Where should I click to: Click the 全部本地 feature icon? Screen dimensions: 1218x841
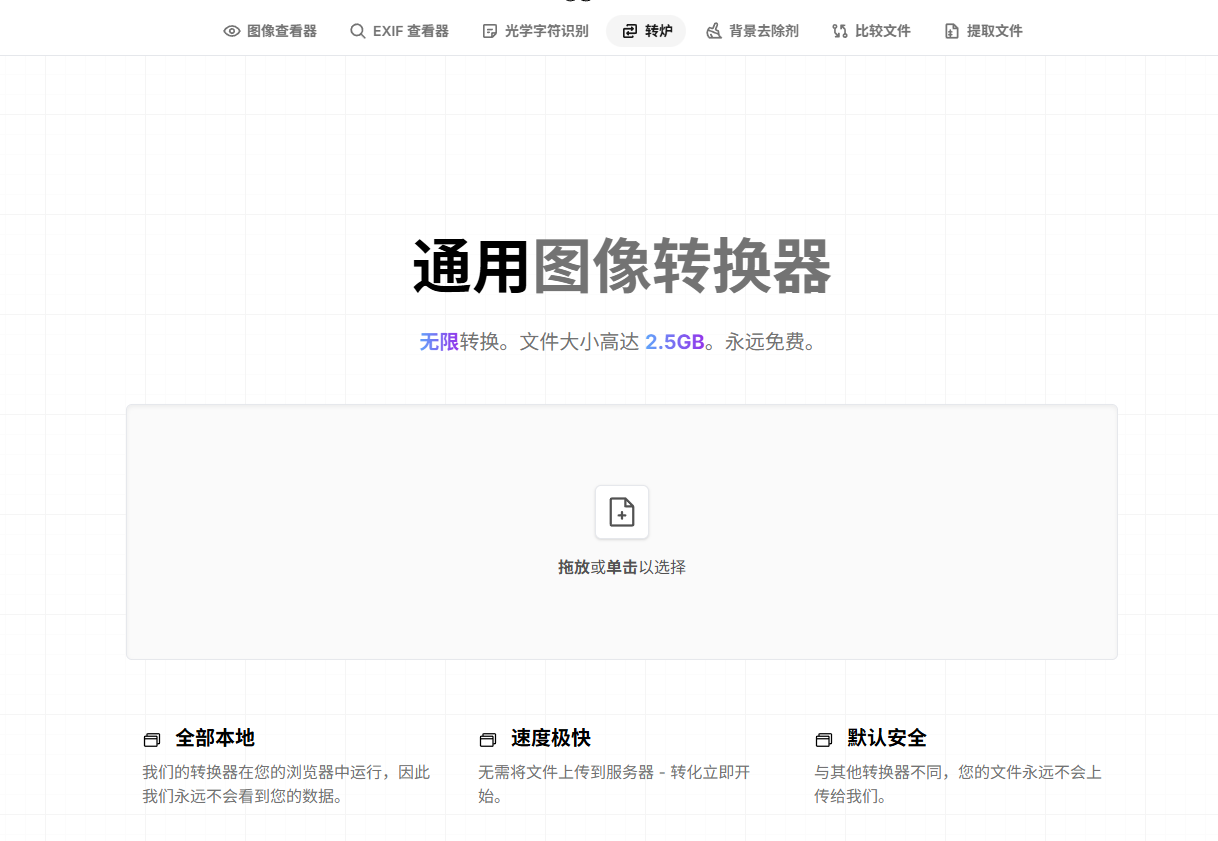point(151,738)
